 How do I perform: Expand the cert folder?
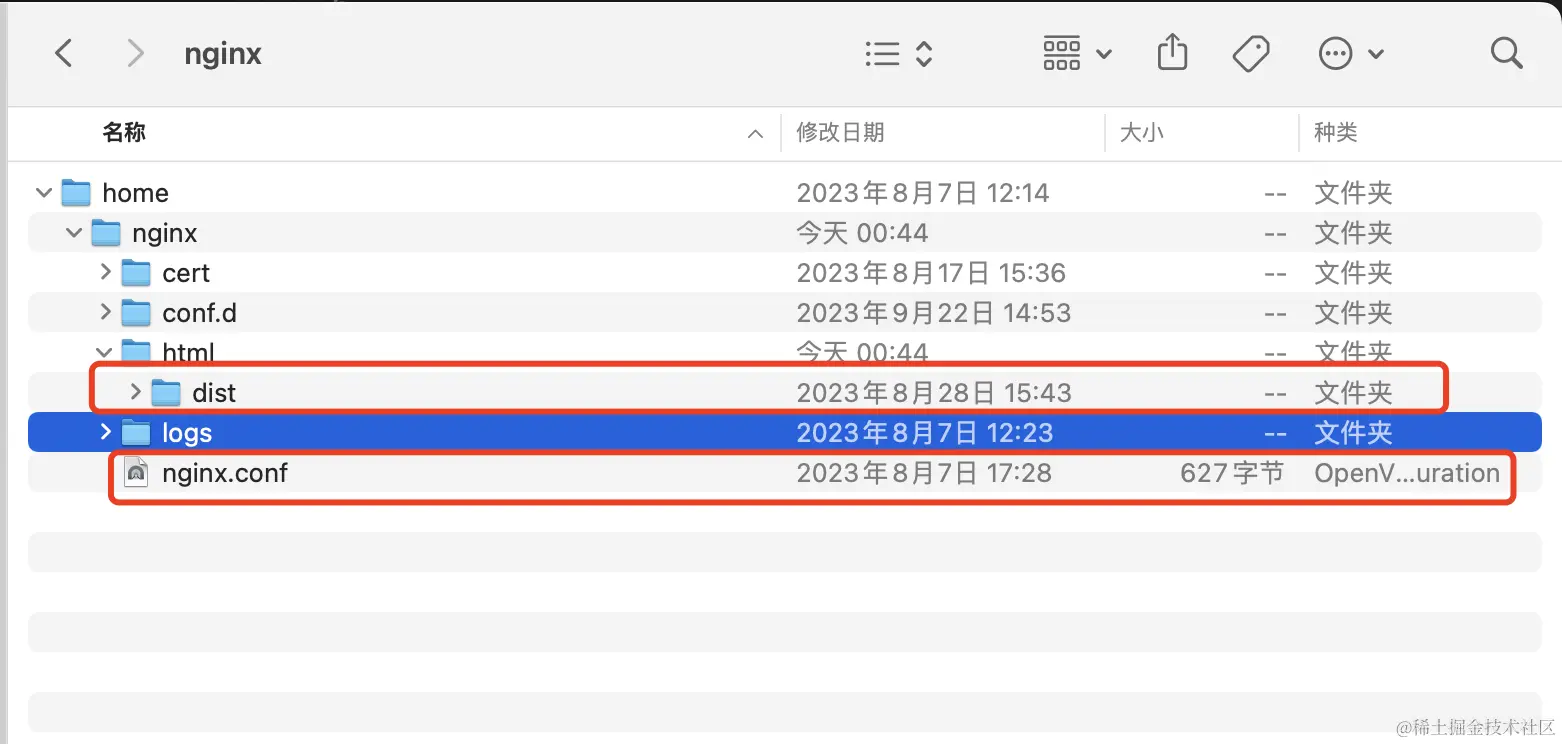(x=104, y=272)
